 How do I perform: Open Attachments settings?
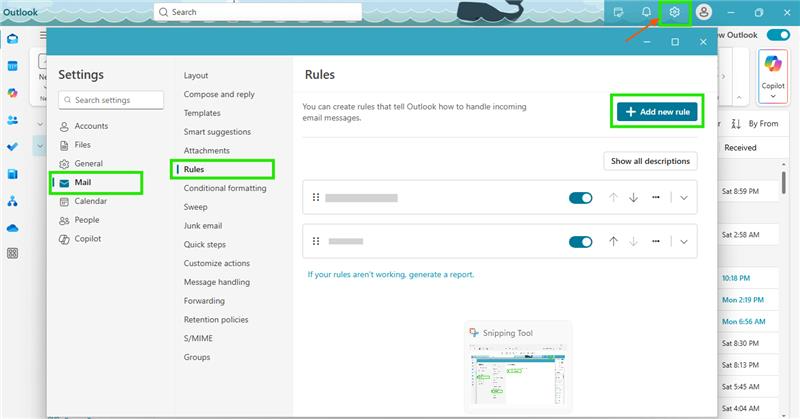click(207, 151)
